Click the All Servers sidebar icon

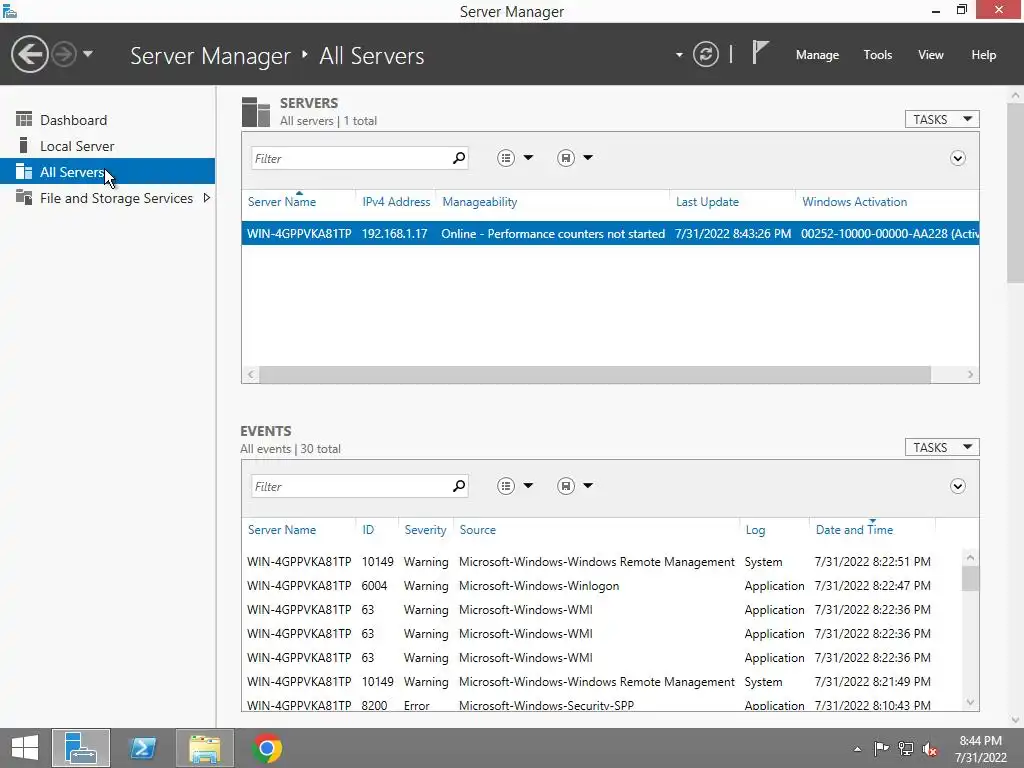[24, 171]
